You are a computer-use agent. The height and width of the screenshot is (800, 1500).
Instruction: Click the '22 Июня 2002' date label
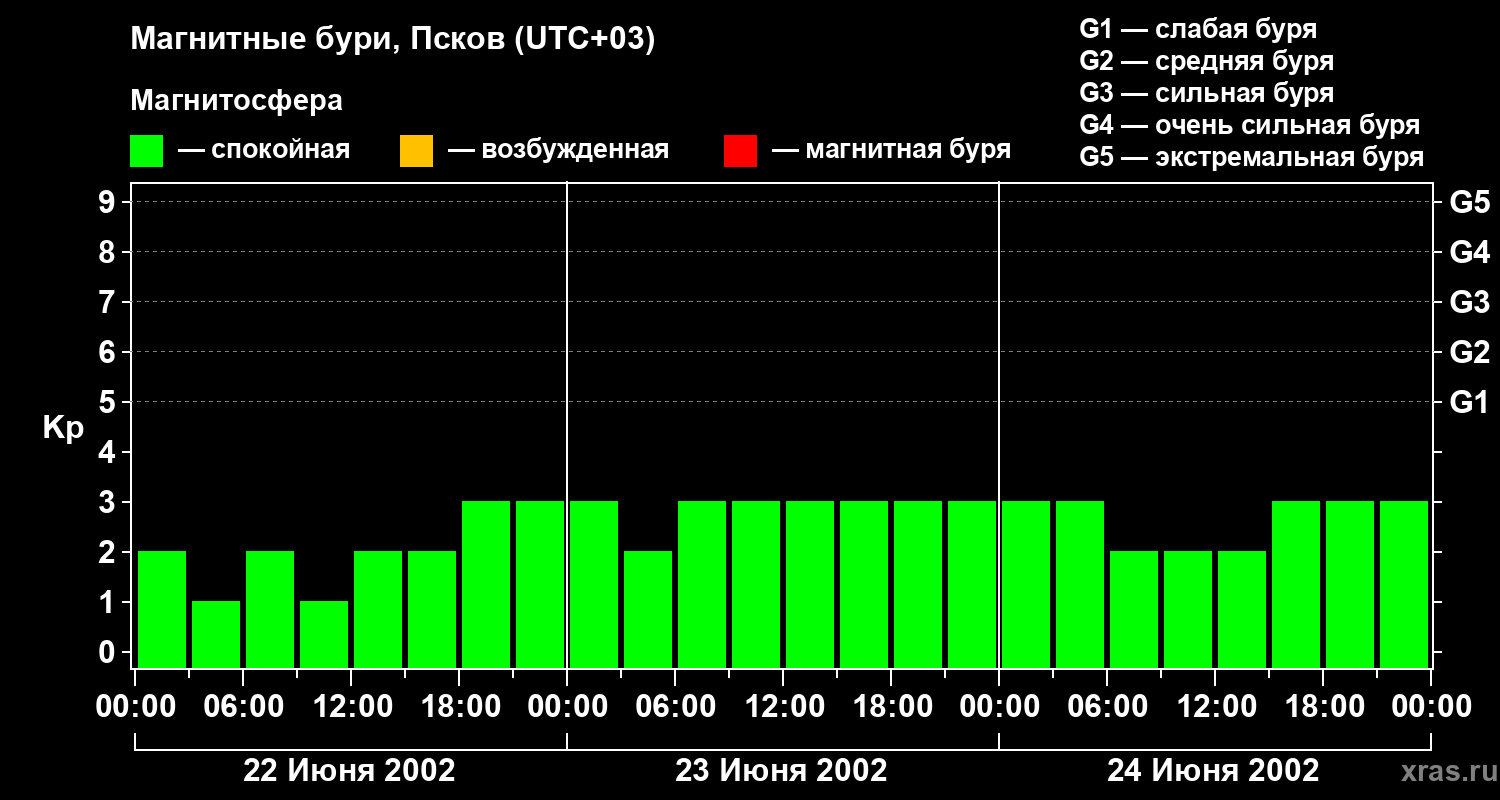coord(350,771)
